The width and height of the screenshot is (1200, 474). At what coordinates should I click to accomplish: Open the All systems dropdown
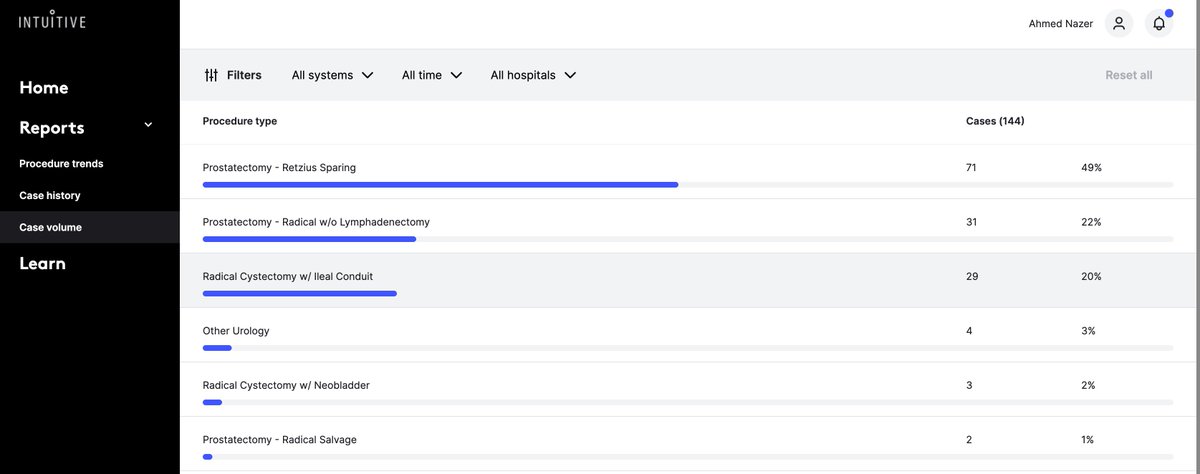tap(333, 75)
